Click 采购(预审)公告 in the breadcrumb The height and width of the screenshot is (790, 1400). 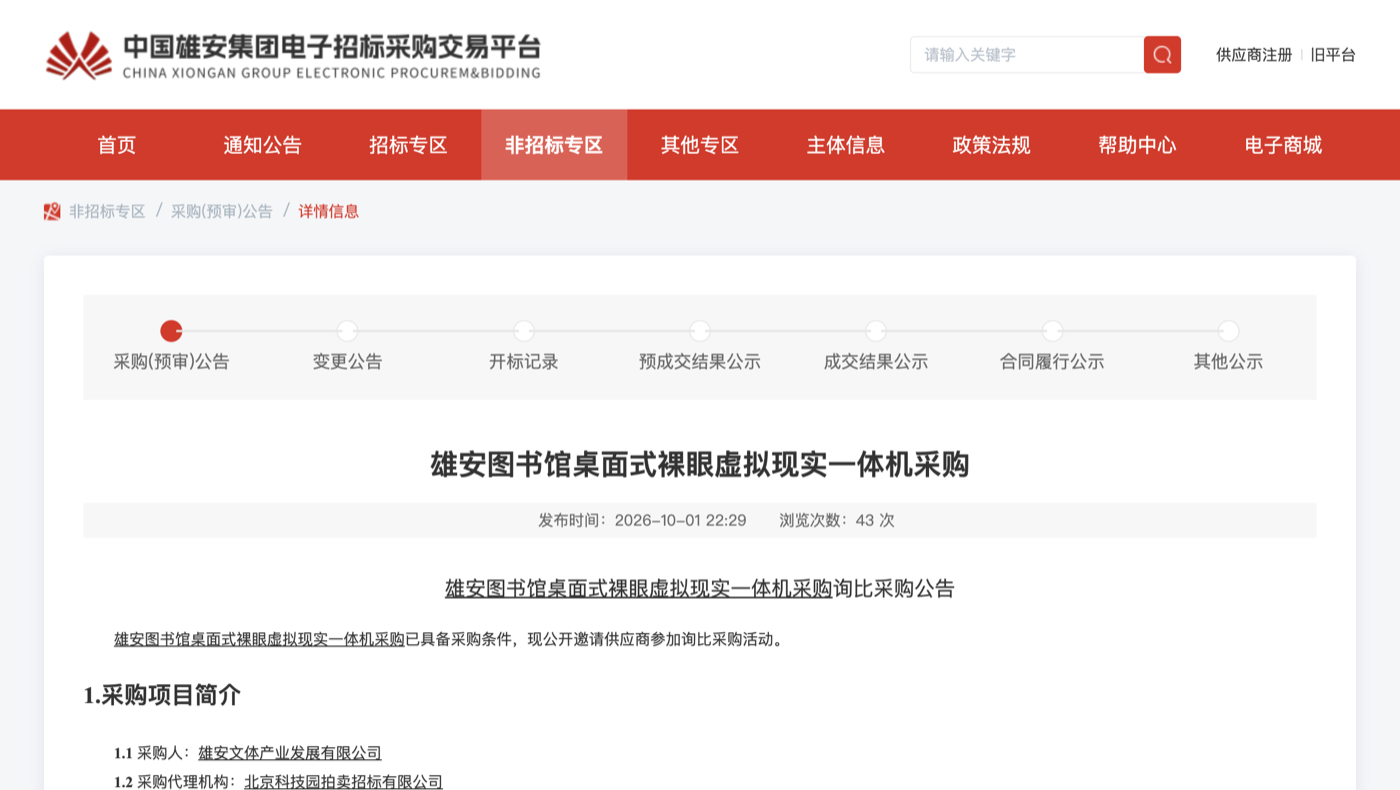click(221, 212)
